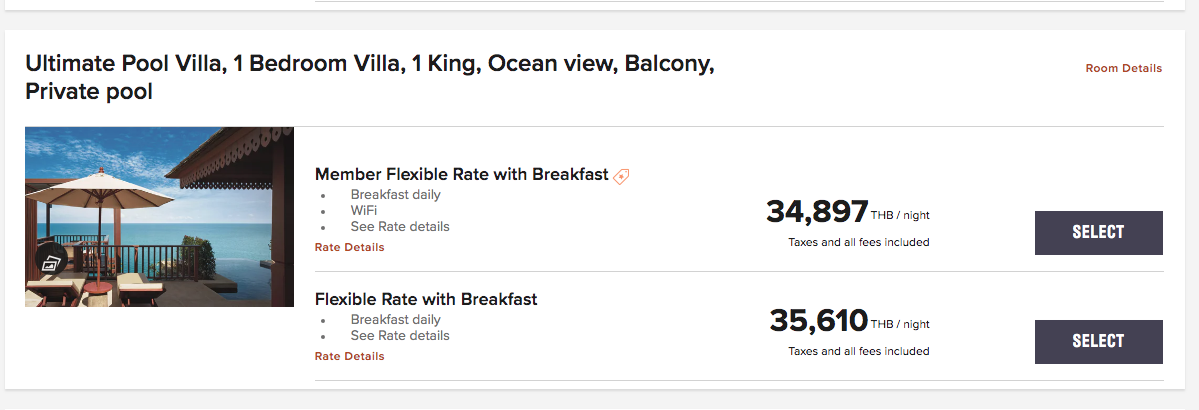Click the 34,897 price amount
The height and width of the screenshot is (410, 1199).
tap(817, 212)
